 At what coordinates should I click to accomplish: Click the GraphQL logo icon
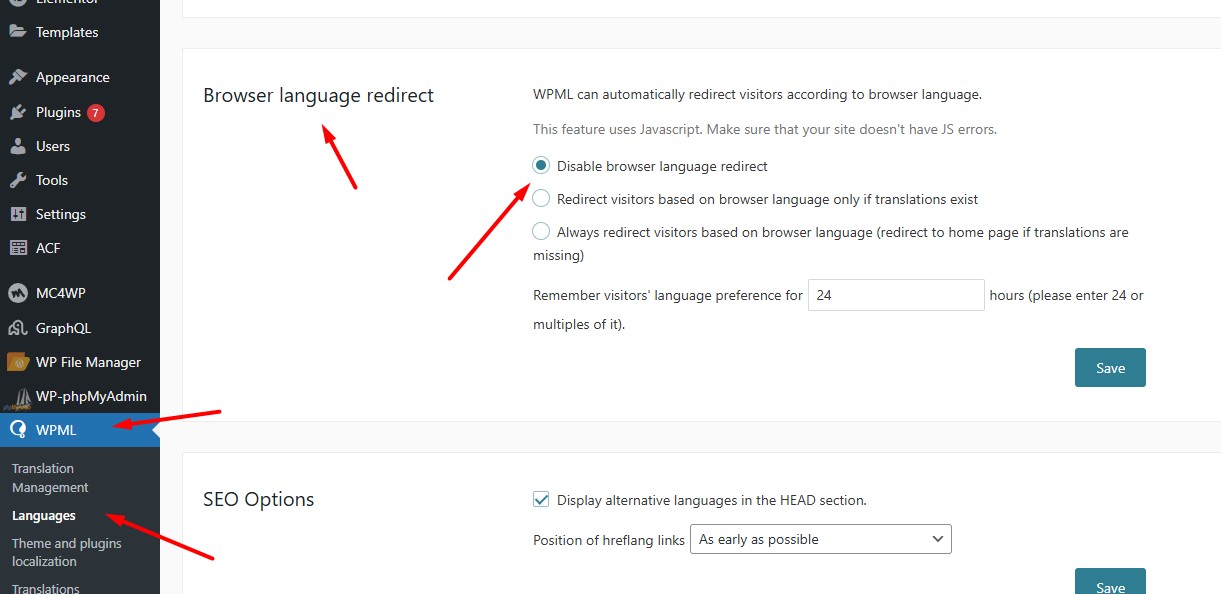point(17,328)
